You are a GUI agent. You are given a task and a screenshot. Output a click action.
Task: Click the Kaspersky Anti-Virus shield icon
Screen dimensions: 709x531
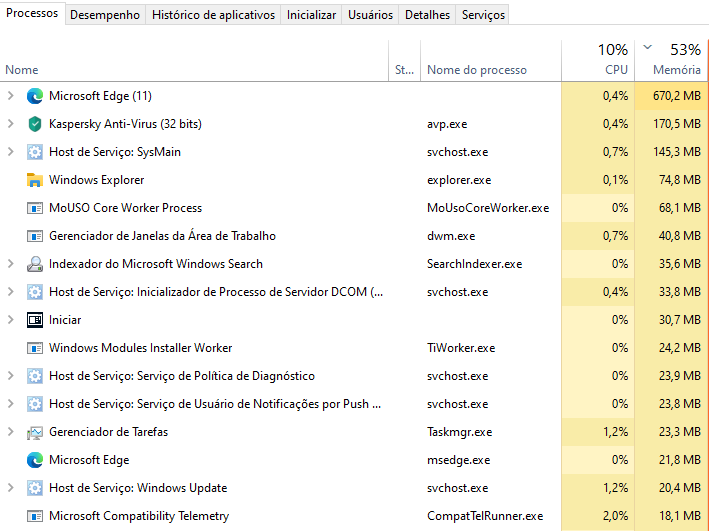coord(35,124)
